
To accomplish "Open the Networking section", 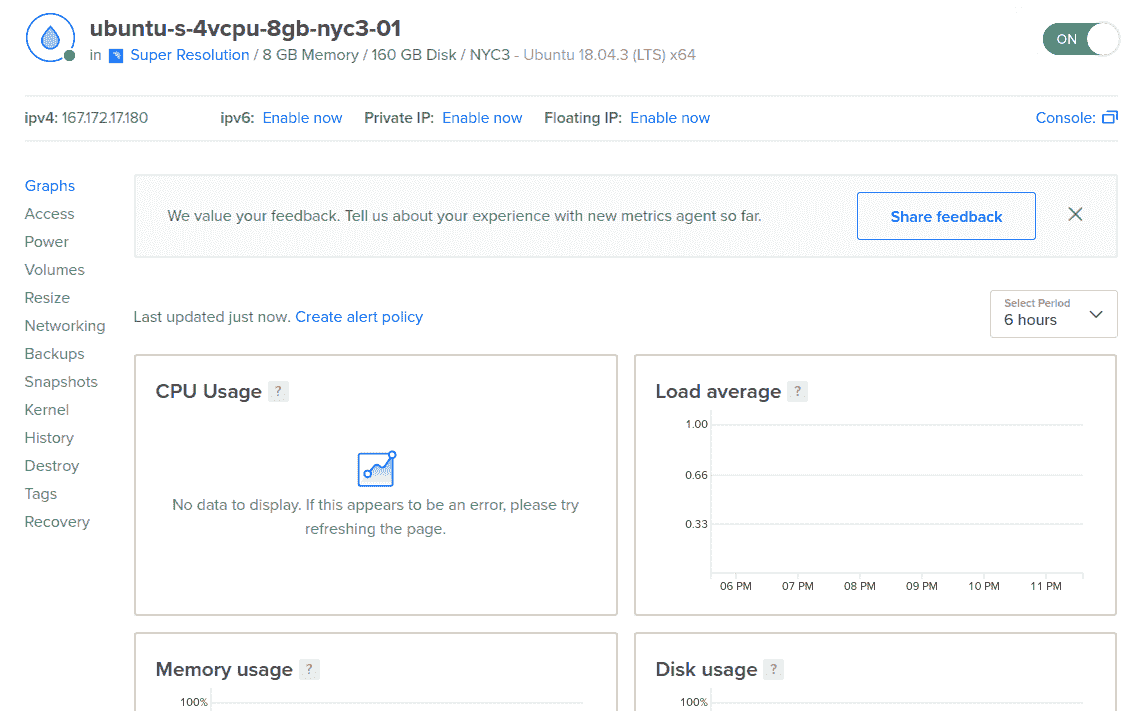I will coord(65,326).
